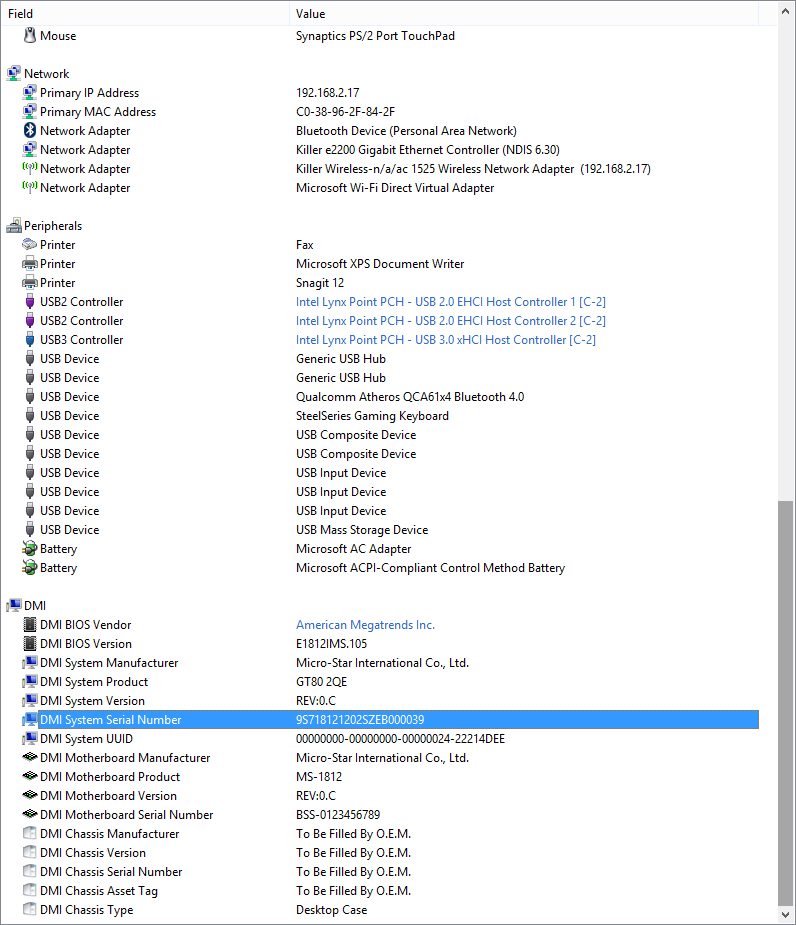Click the Mouse row icon
The height and width of the screenshot is (925, 796).
click(30, 35)
